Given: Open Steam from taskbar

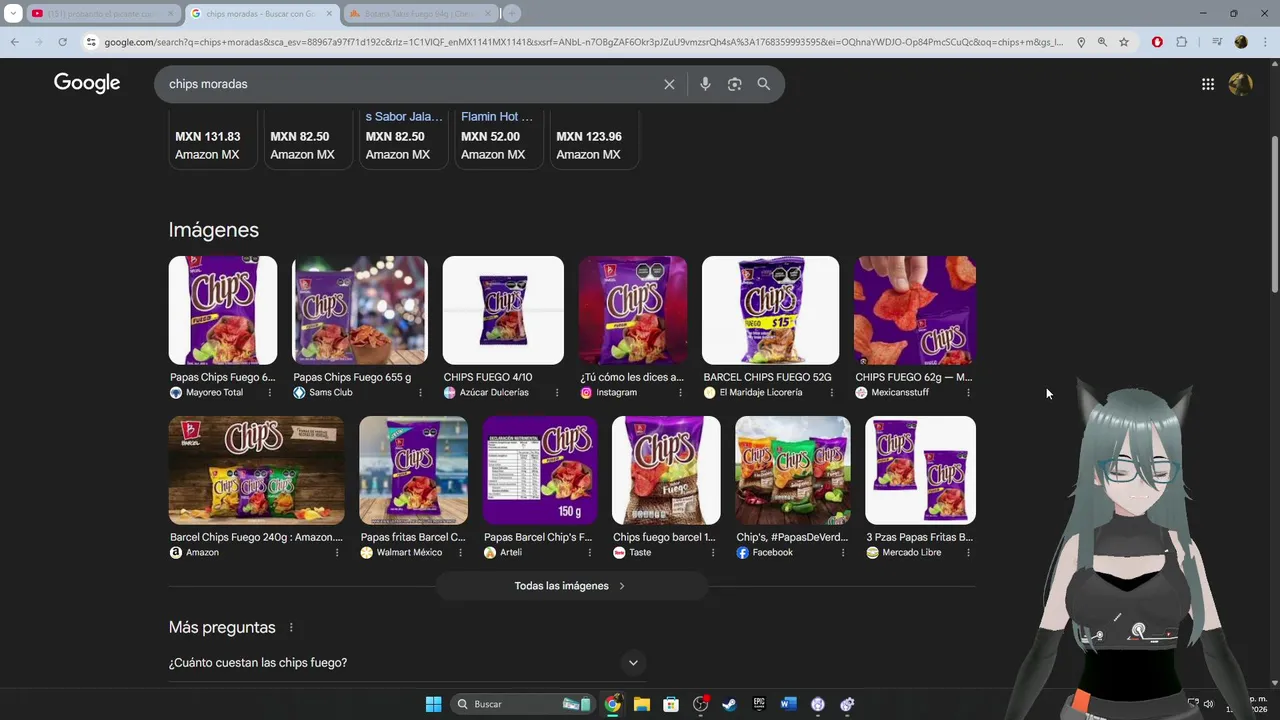Looking at the screenshot, I should (730, 704).
